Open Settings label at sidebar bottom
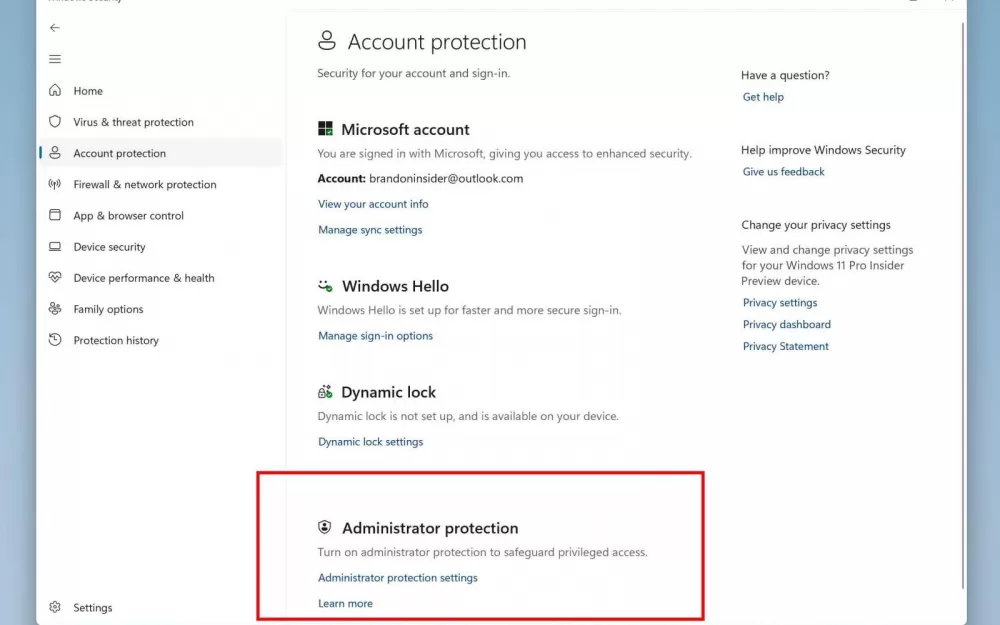 [92, 608]
